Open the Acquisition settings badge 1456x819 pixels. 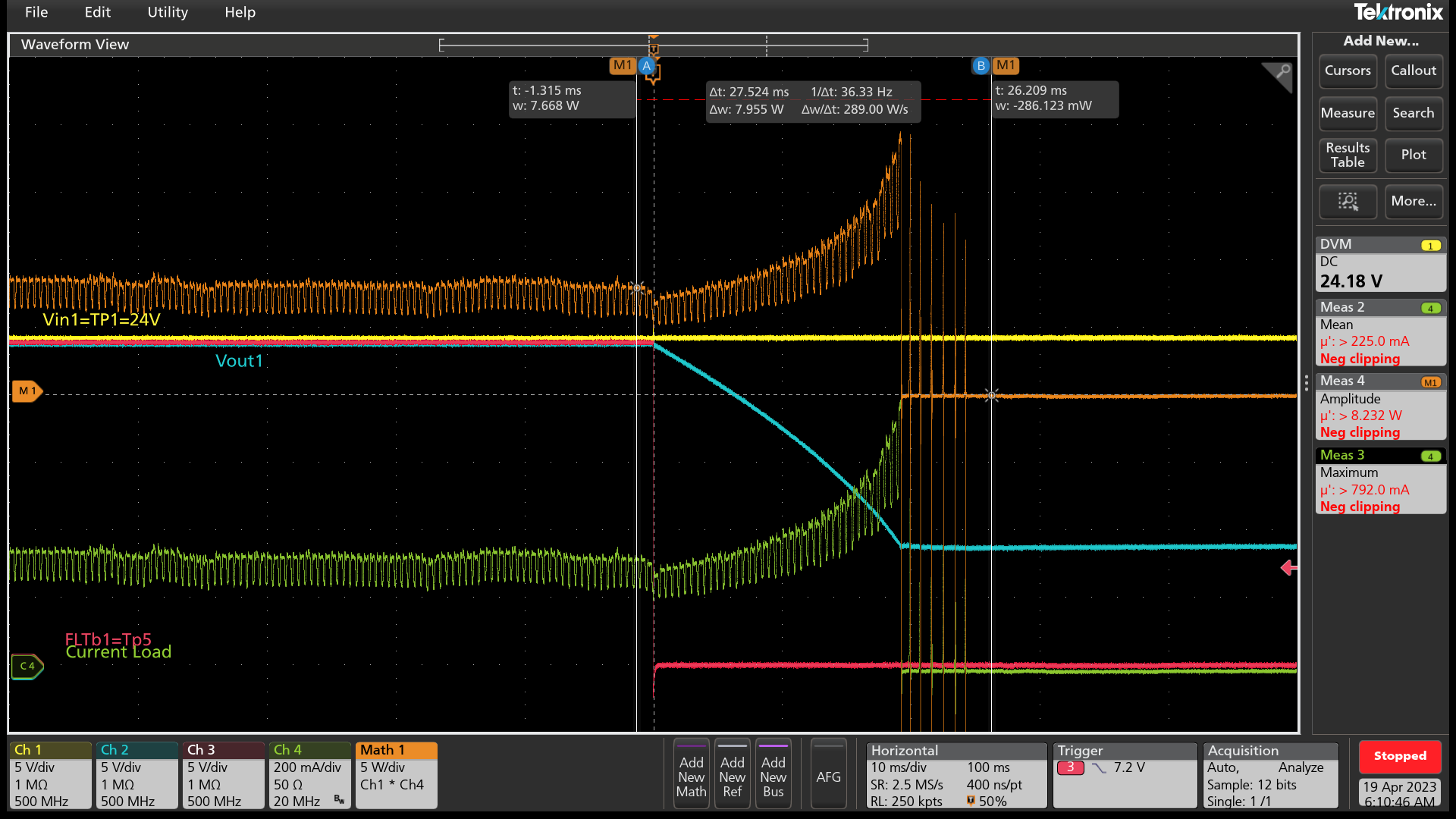1271,775
